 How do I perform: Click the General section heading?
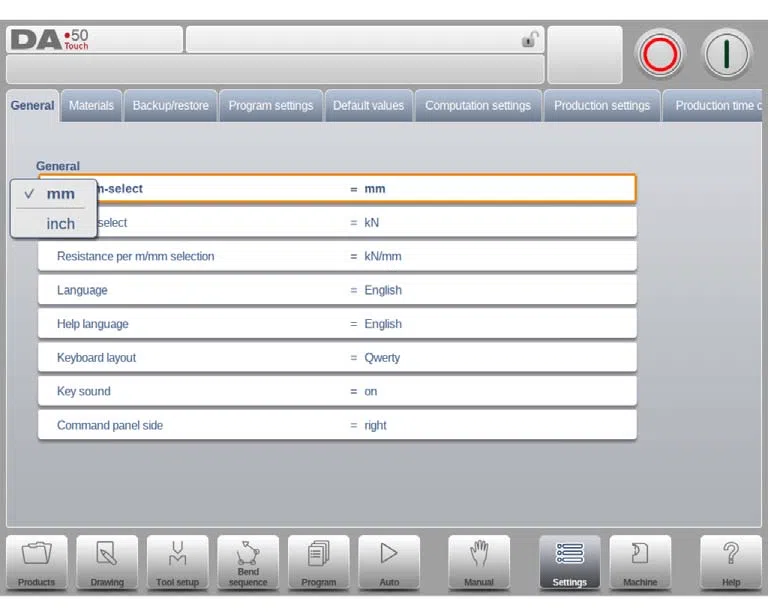[x=58, y=166]
